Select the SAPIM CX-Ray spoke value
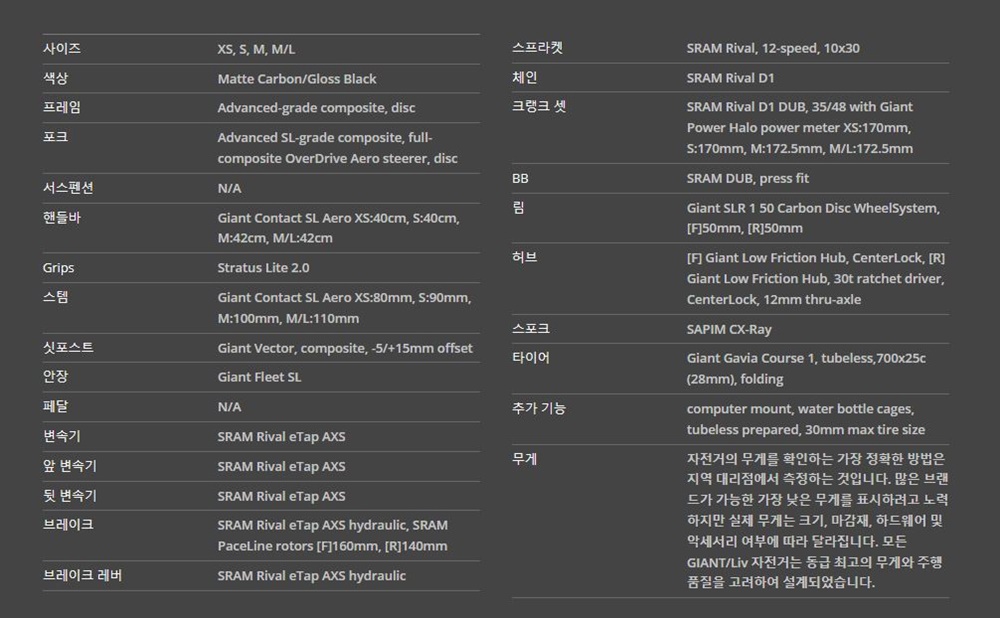This screenshot has width=1000, height=618. 729,329
